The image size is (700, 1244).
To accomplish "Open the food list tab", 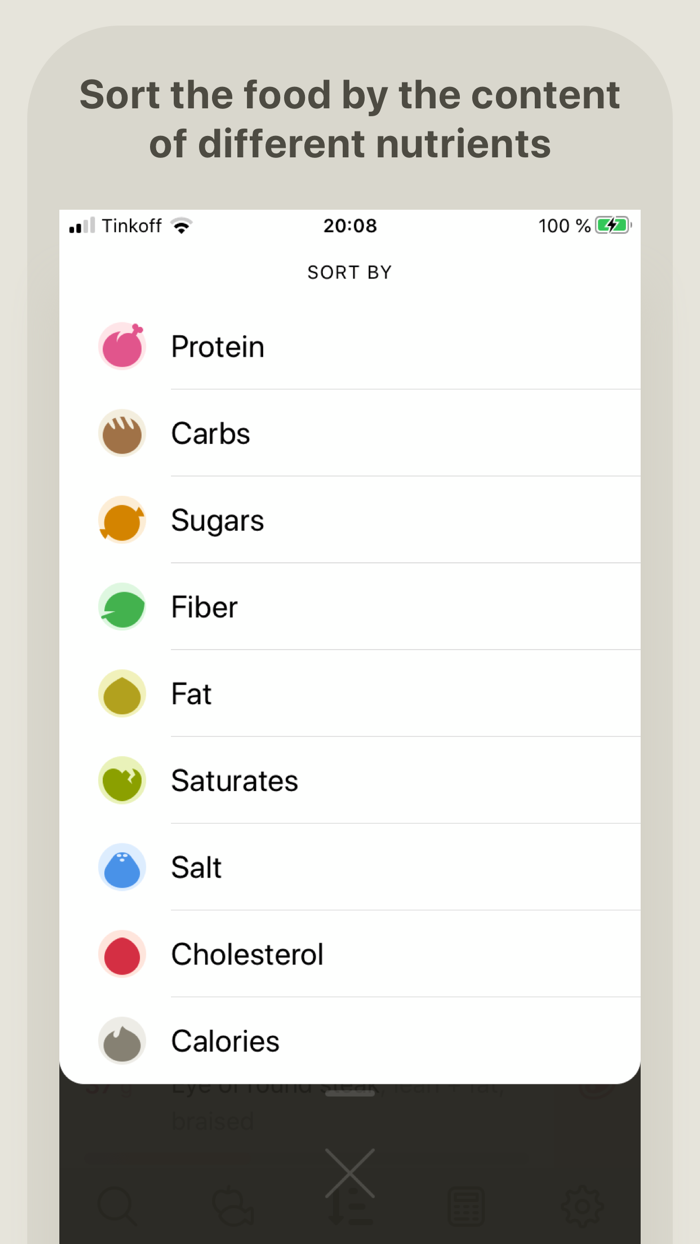I will [466, 1206].
